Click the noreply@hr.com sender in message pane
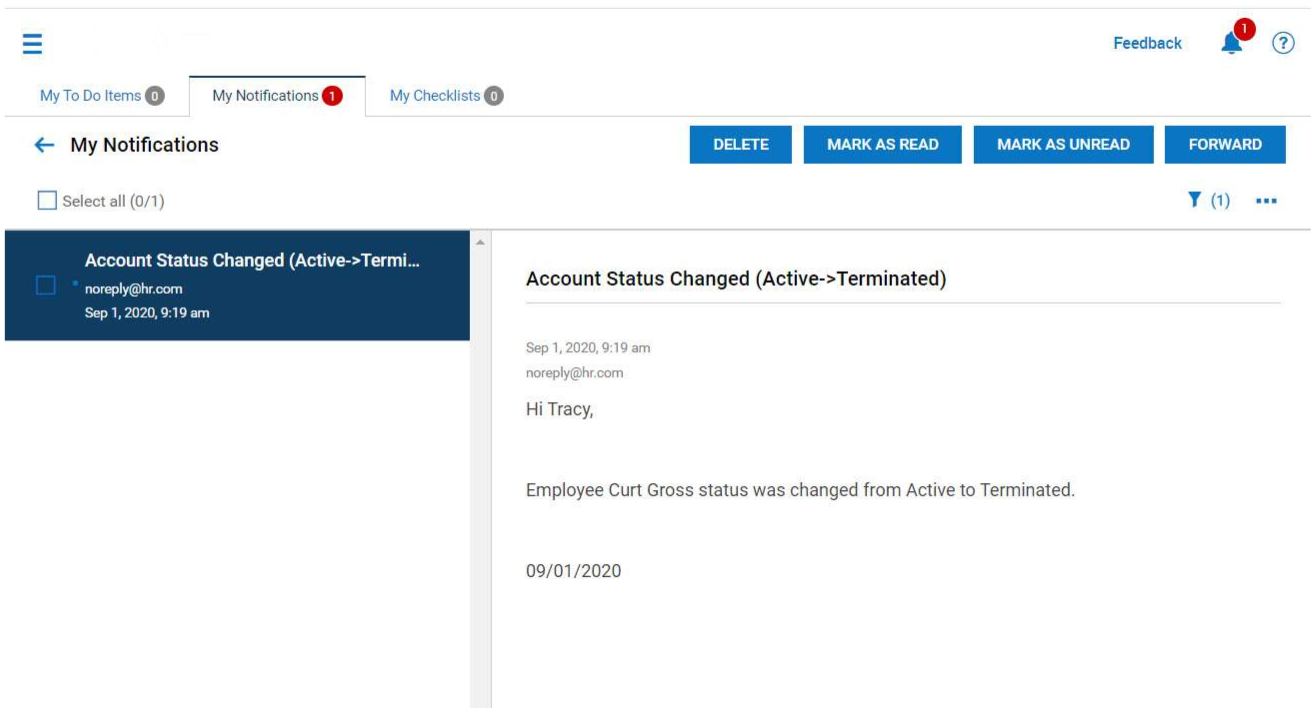 pyautogui.click(x=575, y=373)
